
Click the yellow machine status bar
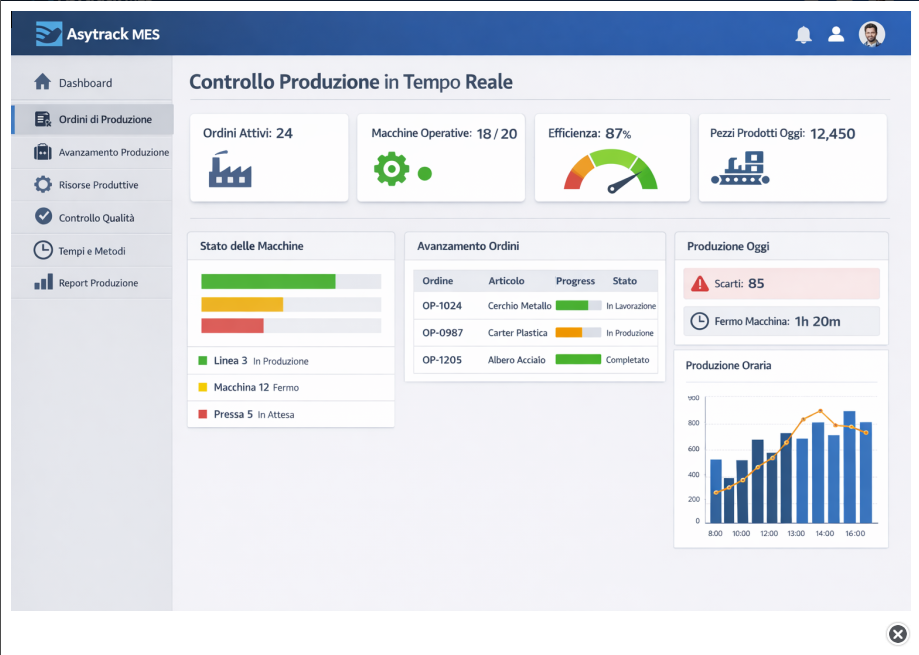click(x=241, y=304)
